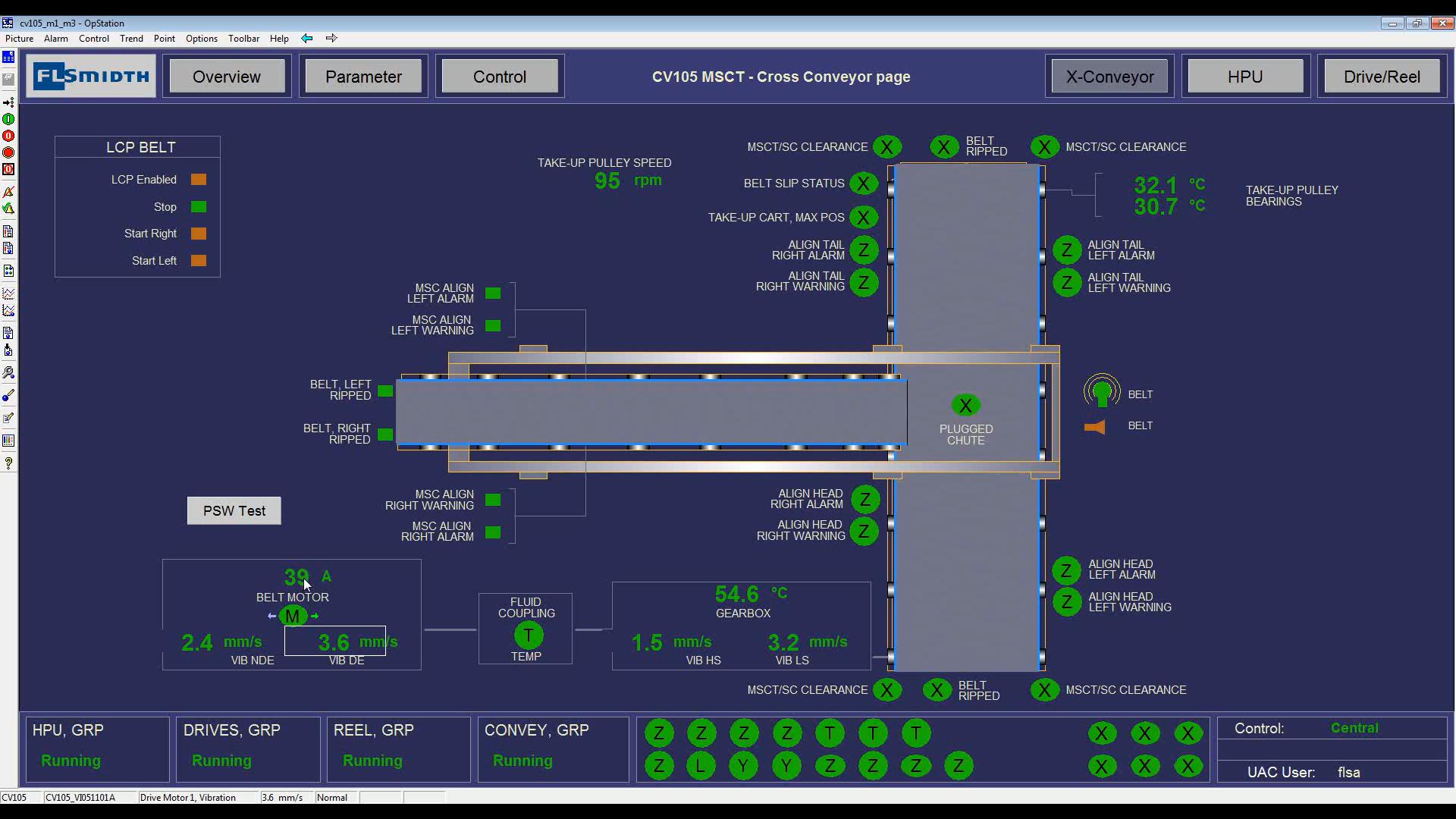Click the red circle zero stop icon
The image size is (1456, 819).
(8, 136)
